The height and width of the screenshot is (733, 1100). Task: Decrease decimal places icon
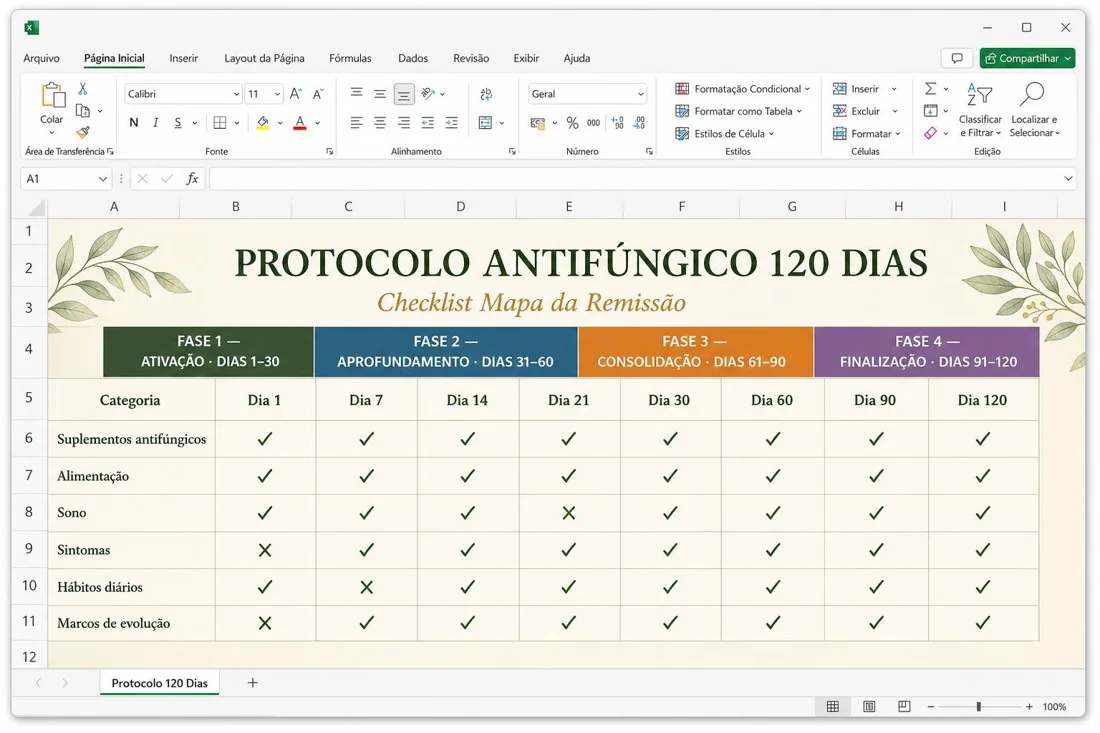pyautogui.click(x=639, y=123)
